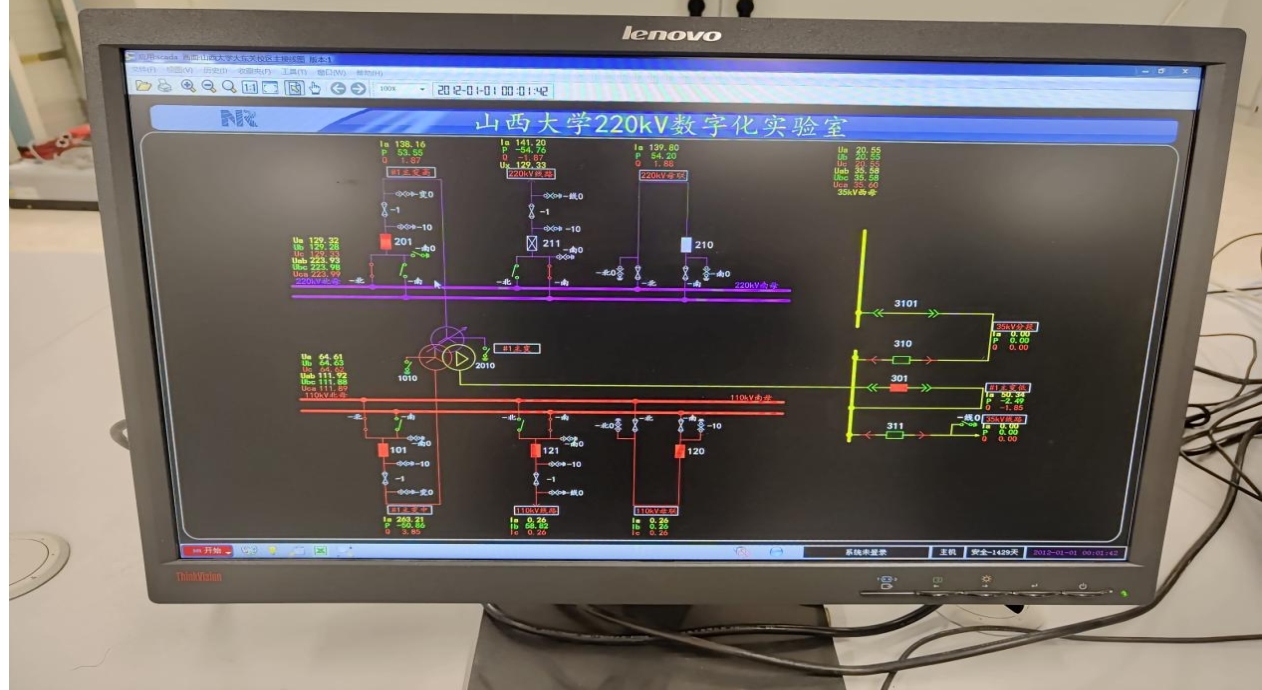Open the 收藏夹(F) menu
The image size is (1262, 690).
254,70
